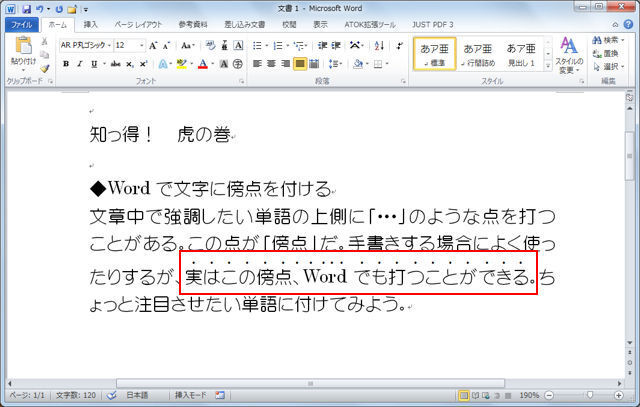
Task: Open the Line Spacing dropdown
Action: [x=336, y=64]
